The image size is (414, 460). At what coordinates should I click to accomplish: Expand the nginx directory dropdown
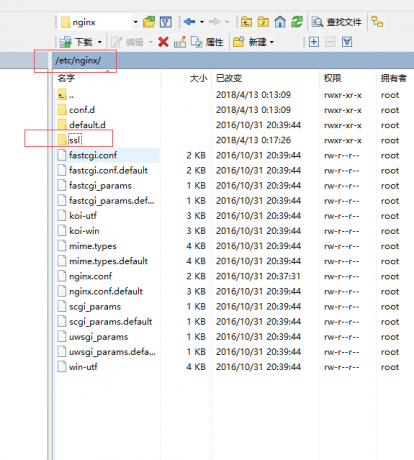[x=135, y=22]
